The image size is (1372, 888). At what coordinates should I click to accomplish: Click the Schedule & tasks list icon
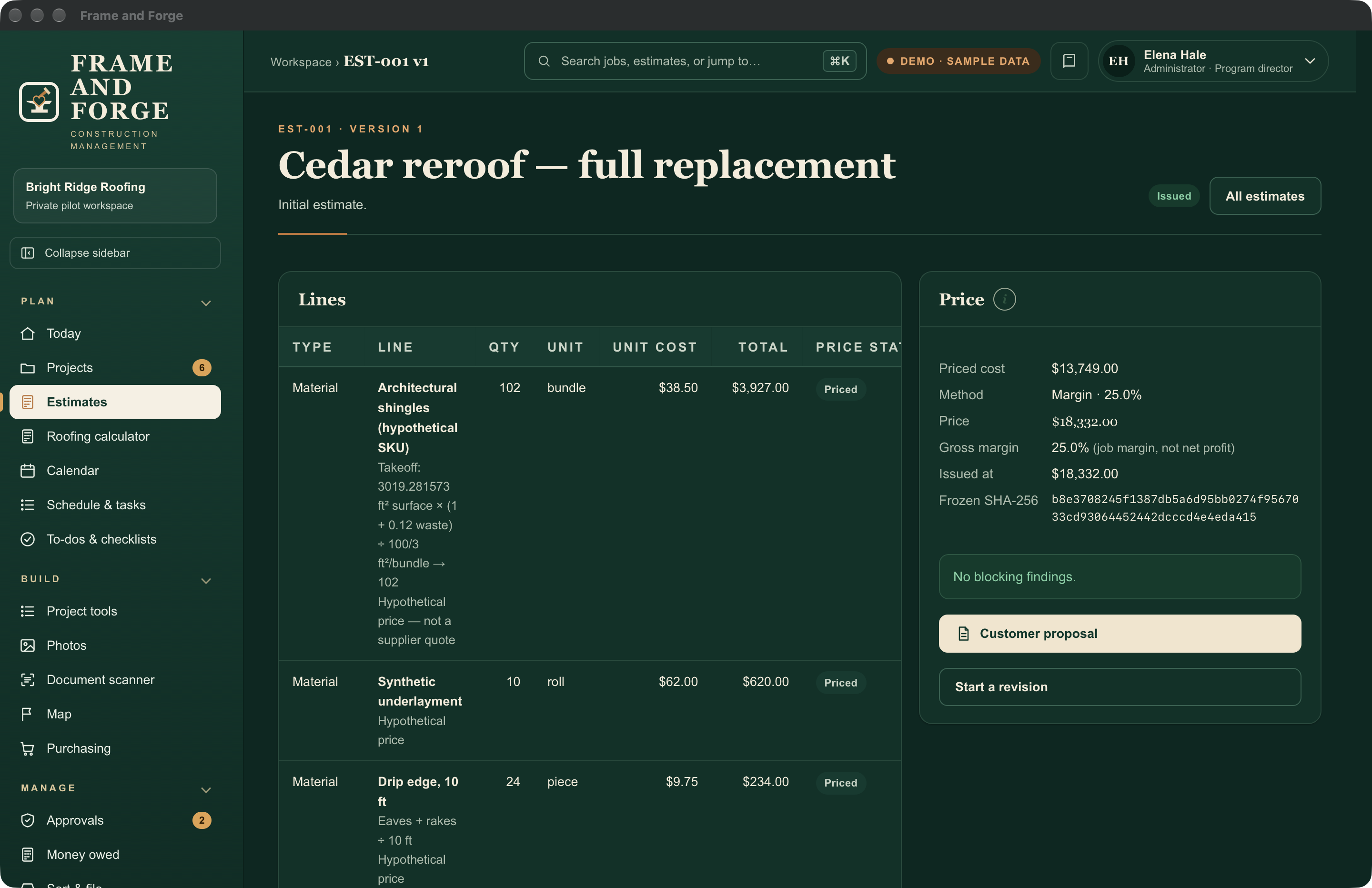point(28,505)
